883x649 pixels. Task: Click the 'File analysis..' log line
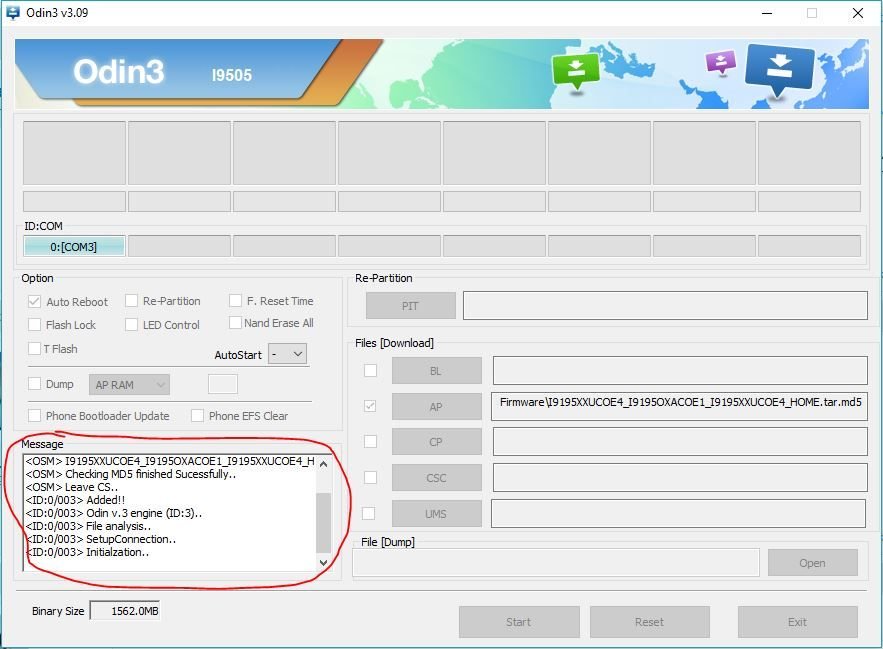[118, 526]
